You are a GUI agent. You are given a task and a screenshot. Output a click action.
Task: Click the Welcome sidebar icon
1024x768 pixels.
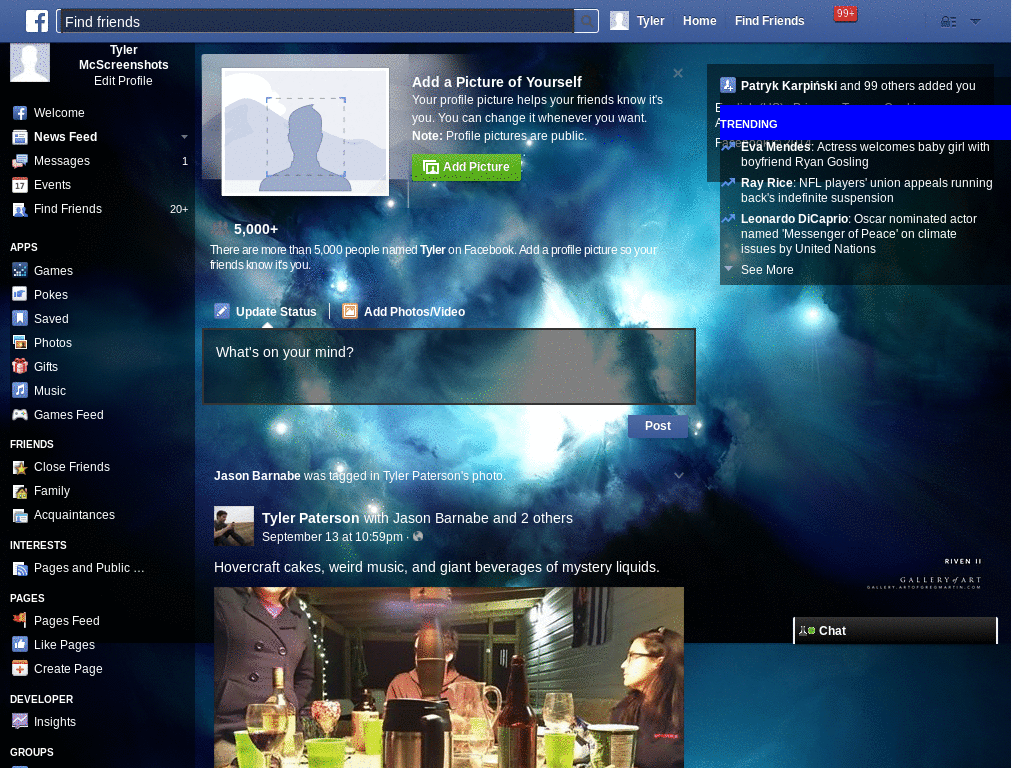(x=20, y=113)
